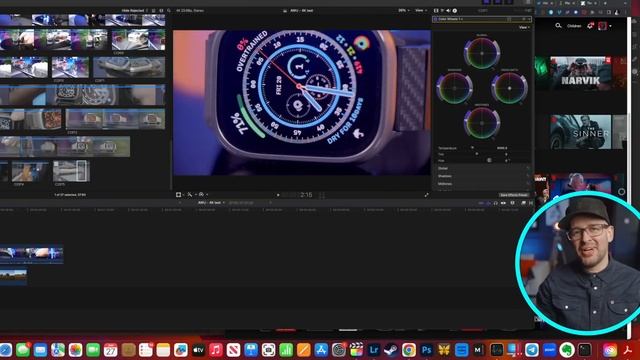Open the viewer View dropdown
Screen dimensions: 640x360
[x=420, y=11]
